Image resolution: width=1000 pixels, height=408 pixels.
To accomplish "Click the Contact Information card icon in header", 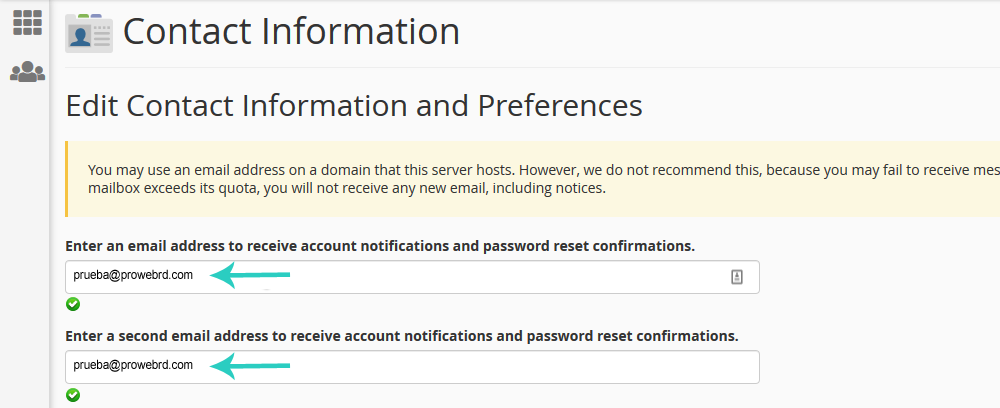I will pos(89,32).
